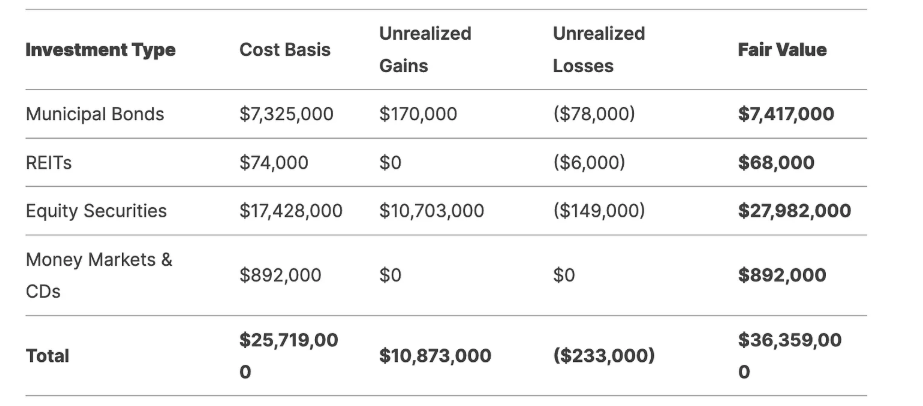Click the ($78,000) unrealized losses cell
The image size is (923, 406).
click(x=593, y=114)
